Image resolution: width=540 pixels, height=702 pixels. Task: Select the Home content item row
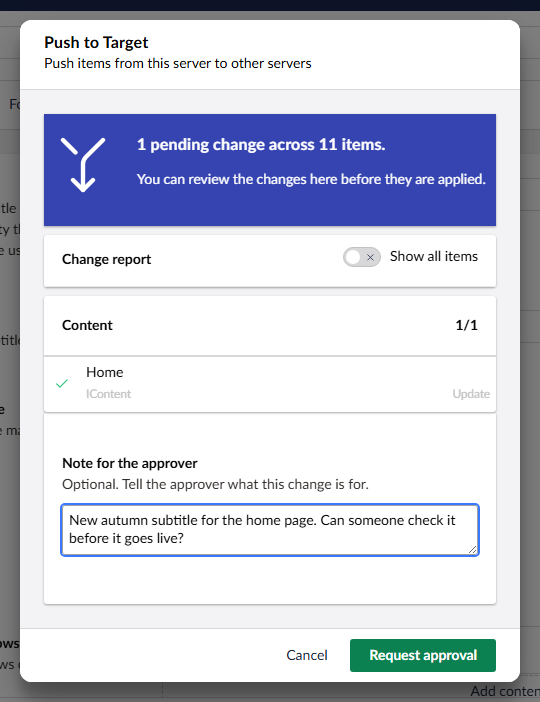(x=270, y=384)
